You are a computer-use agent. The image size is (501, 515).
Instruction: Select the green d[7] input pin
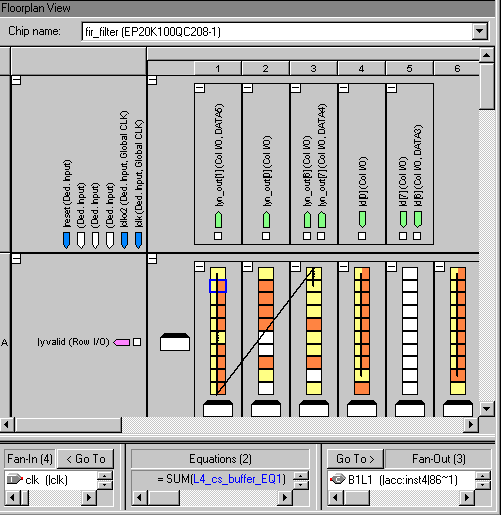tap(403, 220)
